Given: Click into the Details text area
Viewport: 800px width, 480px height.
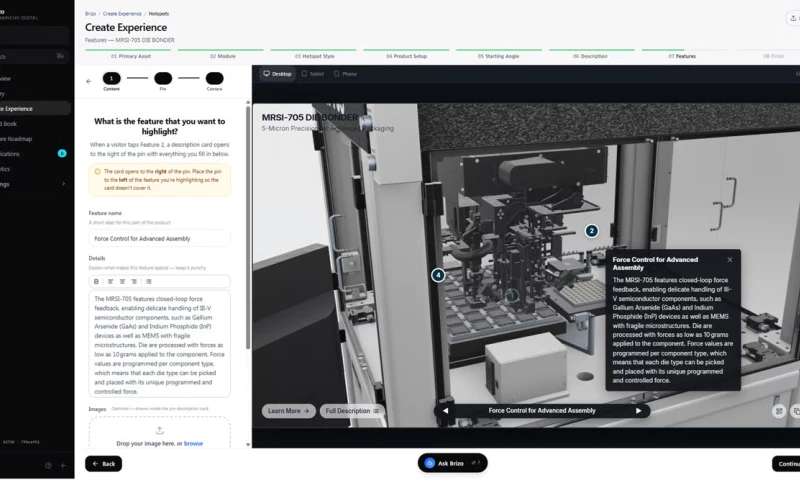Looking at the screenshot, I should tap(160, 344).
